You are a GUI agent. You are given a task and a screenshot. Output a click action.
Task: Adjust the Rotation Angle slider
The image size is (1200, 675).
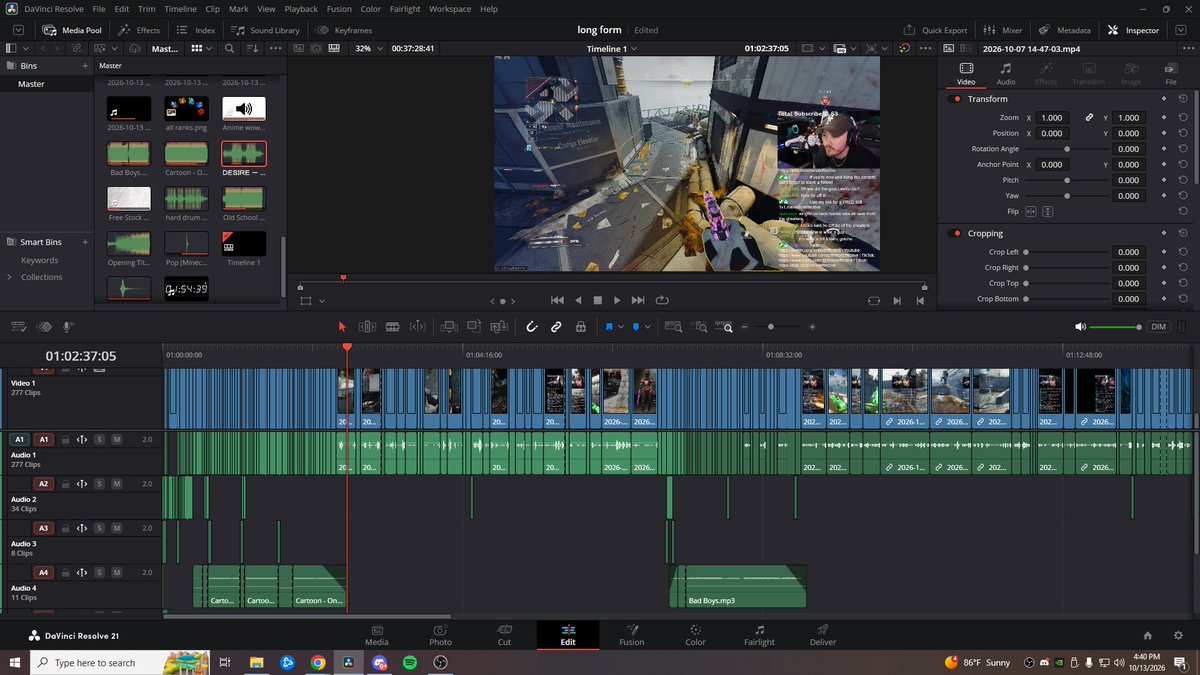click(x=1067, y=149)
